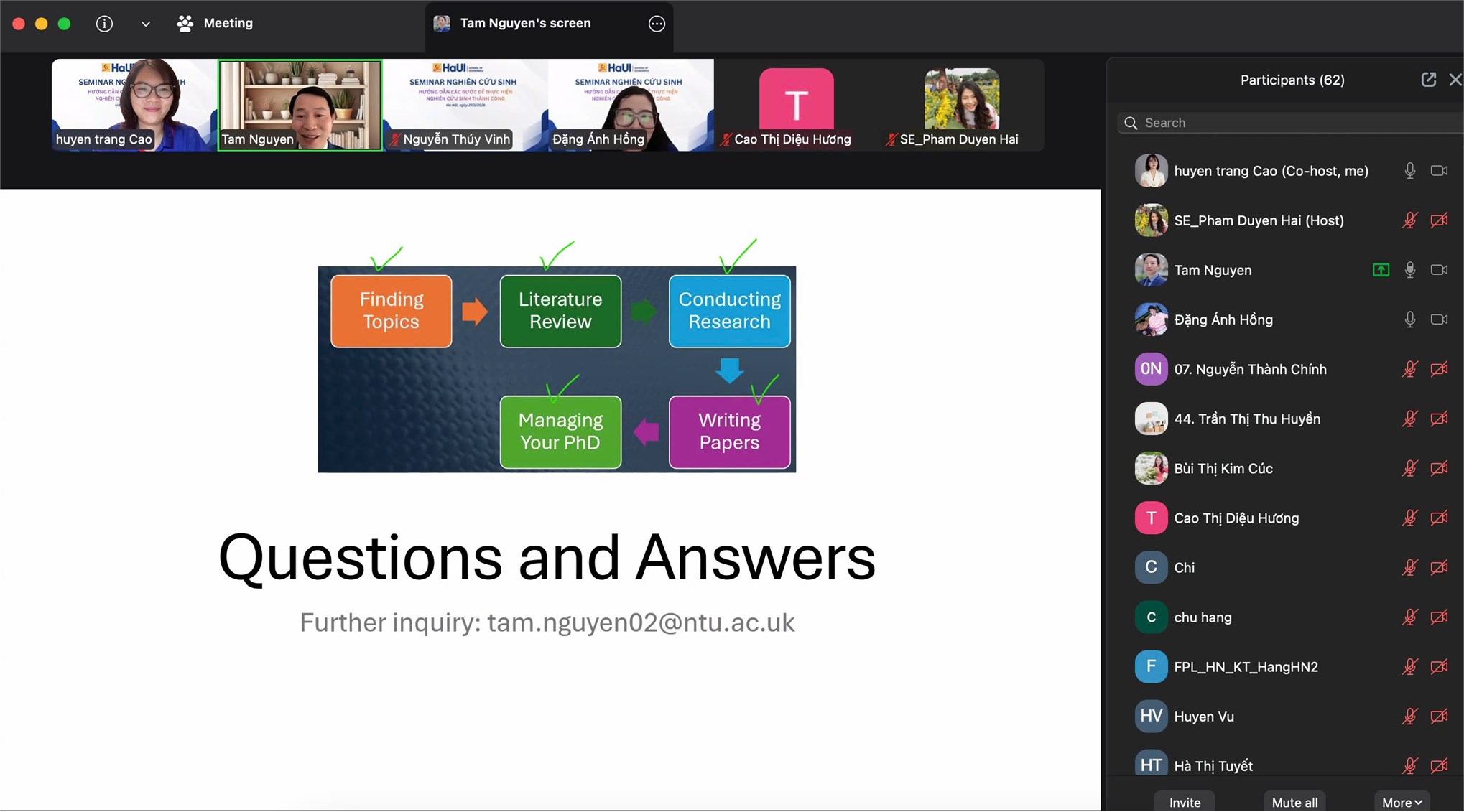Click Chi's disabled camera icon

point(1439,568)
